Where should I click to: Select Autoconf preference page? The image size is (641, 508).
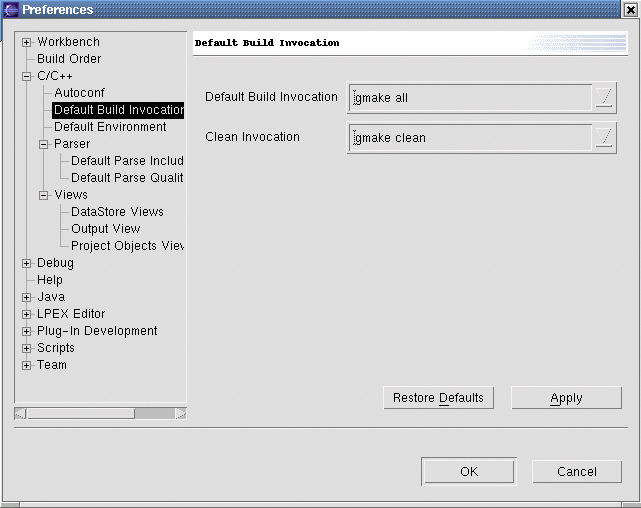(x=79, y=93)
